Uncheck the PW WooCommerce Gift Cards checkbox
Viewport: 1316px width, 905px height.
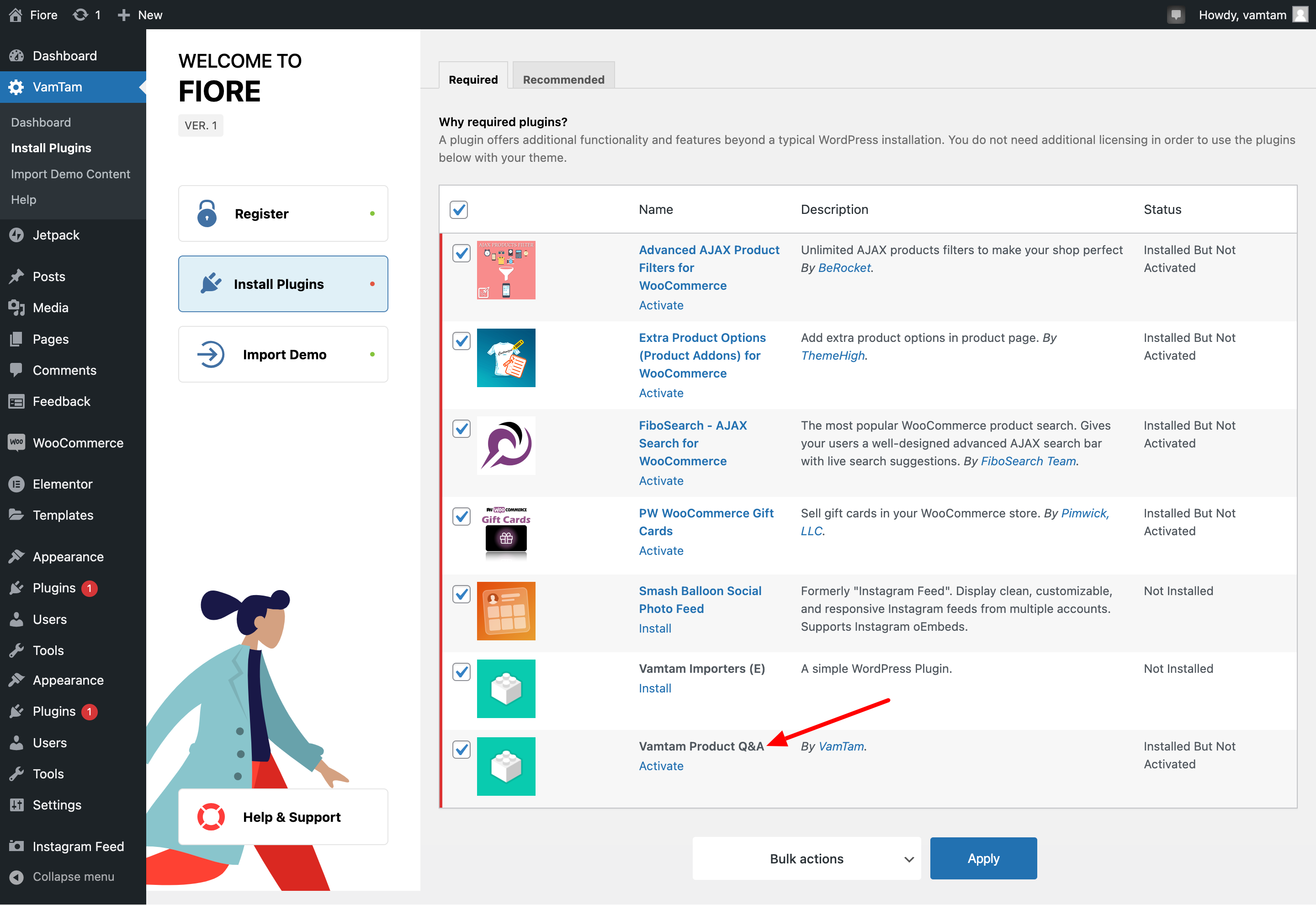point(462,516)
